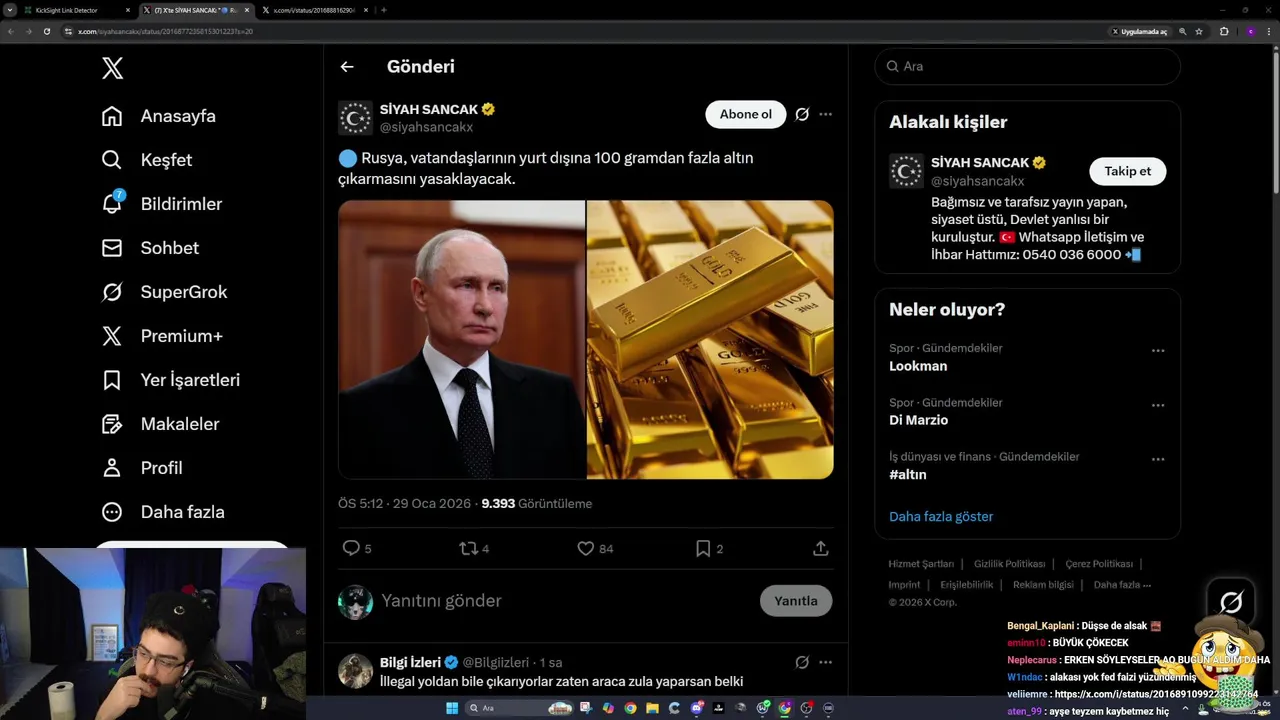Bookmark the post
The width and height of the screenshot is (1280, 720).
coord(703,548)
